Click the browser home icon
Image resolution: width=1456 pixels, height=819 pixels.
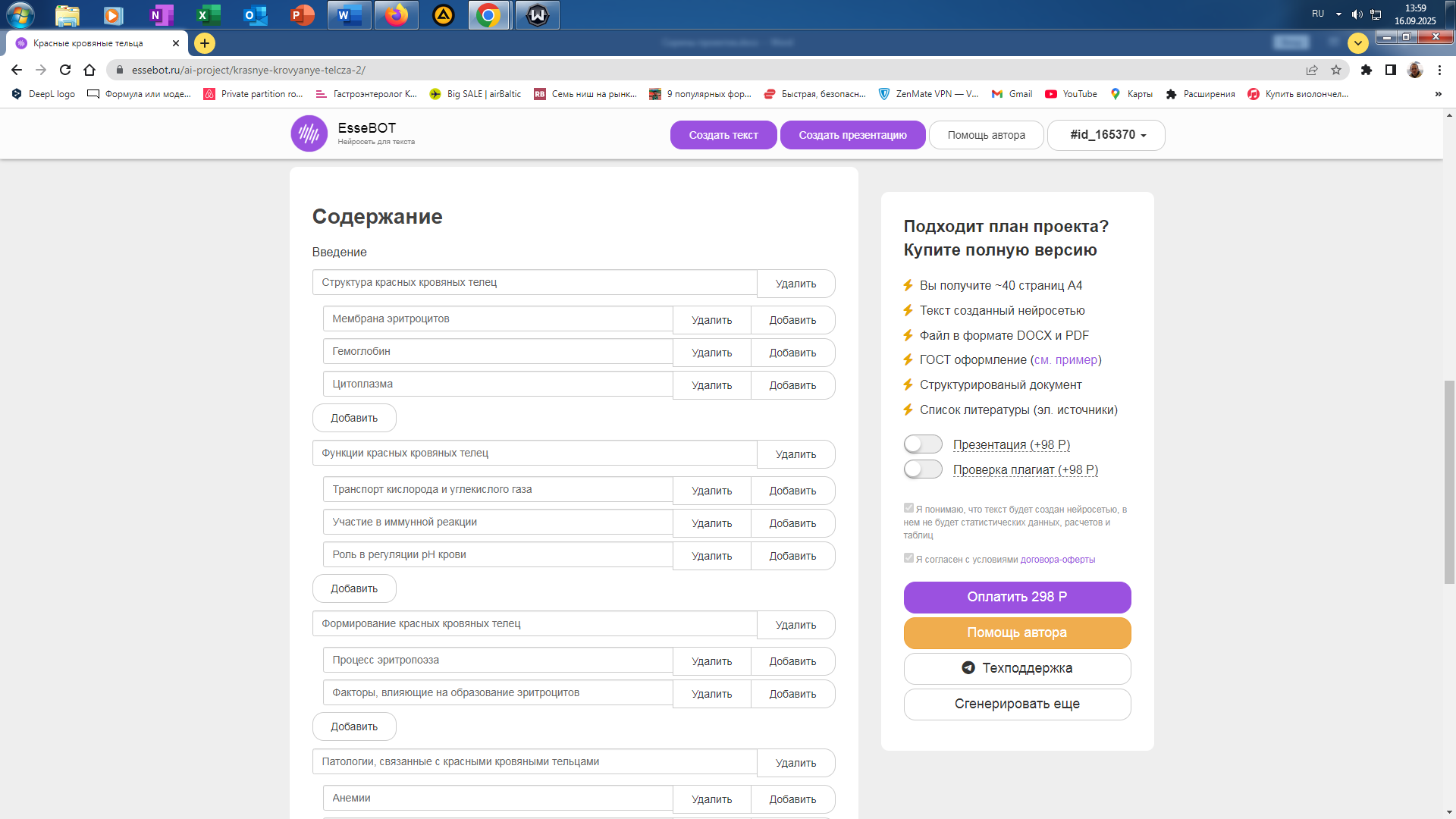(x=89, y=70)
